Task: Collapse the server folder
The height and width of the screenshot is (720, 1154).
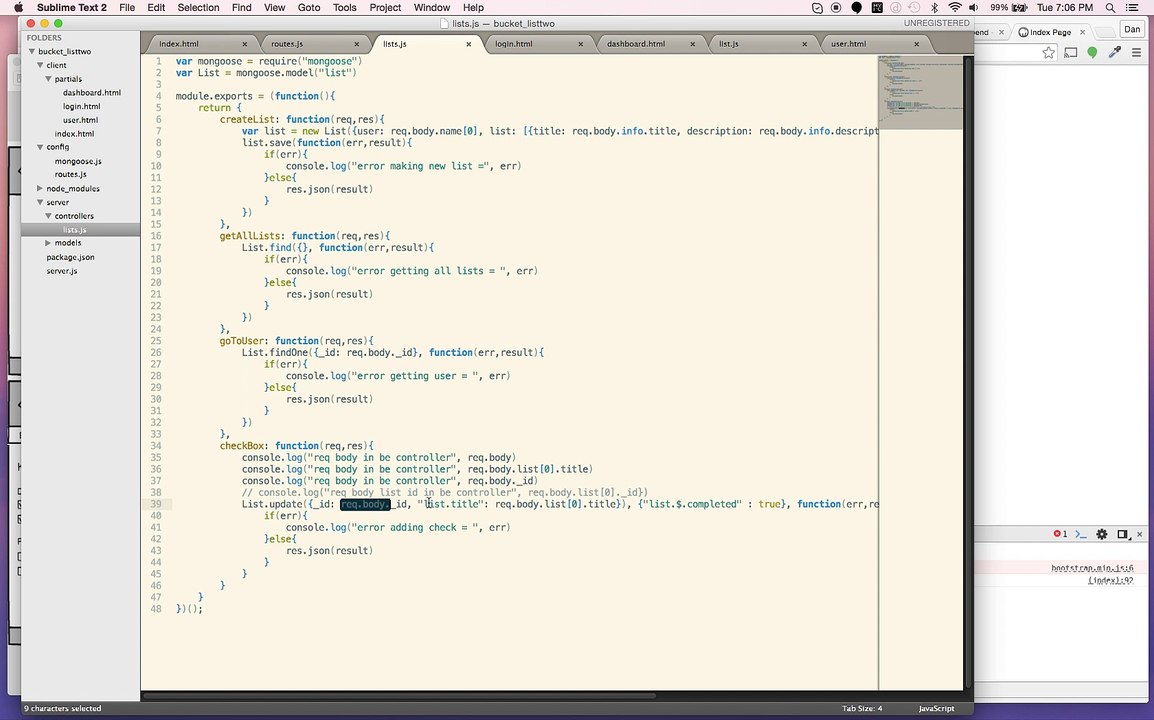Action: click(40, 202)
